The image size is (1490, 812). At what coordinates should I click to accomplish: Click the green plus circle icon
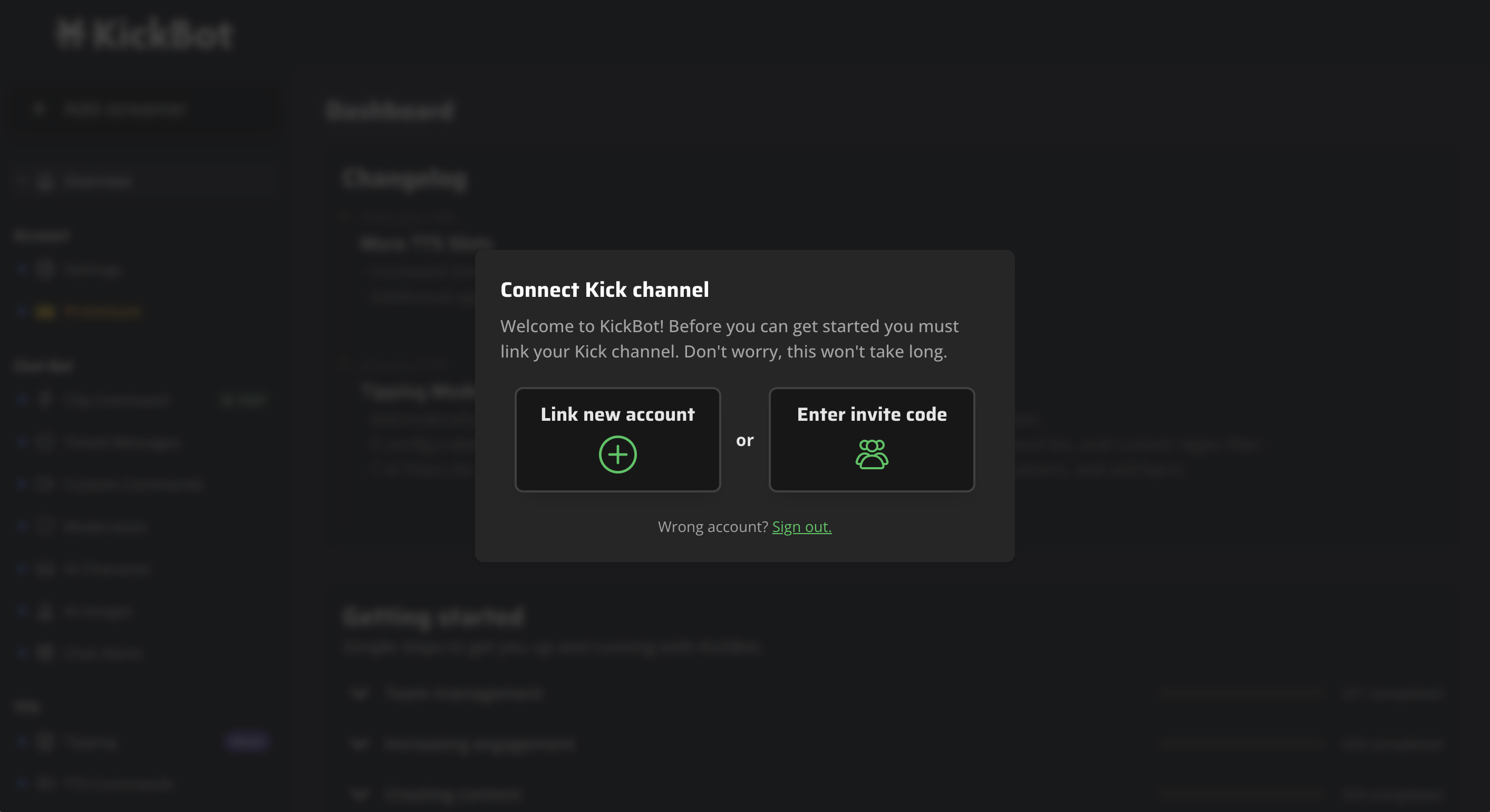[x=617, y=455]
